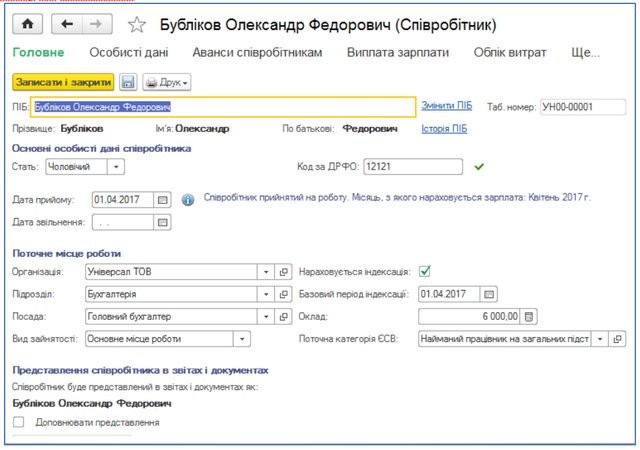
Task: Go back using the left arrow
Action: pos(67,22)
